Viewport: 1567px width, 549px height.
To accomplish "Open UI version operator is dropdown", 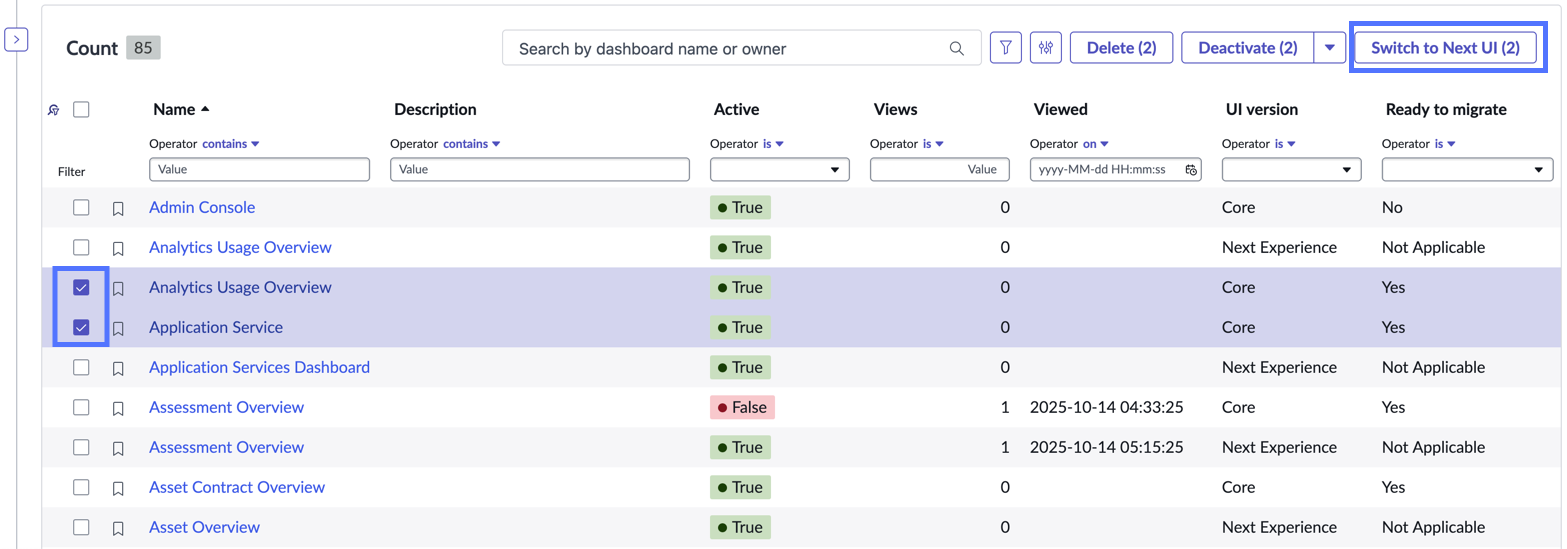I will pos(1286,144).
